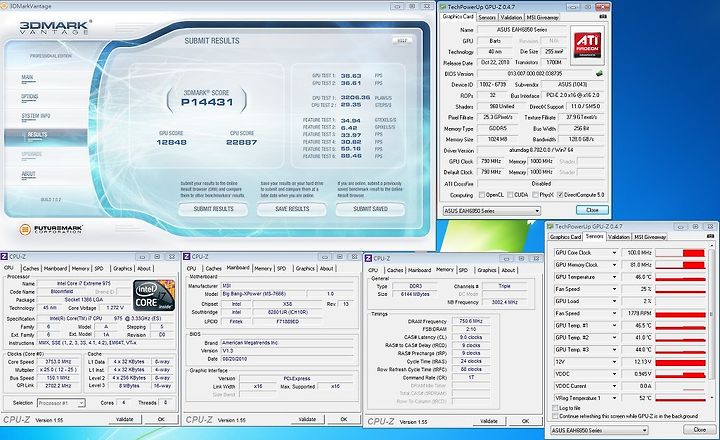Expand the GPU Temperature sensor dropdown

point(614,277)
